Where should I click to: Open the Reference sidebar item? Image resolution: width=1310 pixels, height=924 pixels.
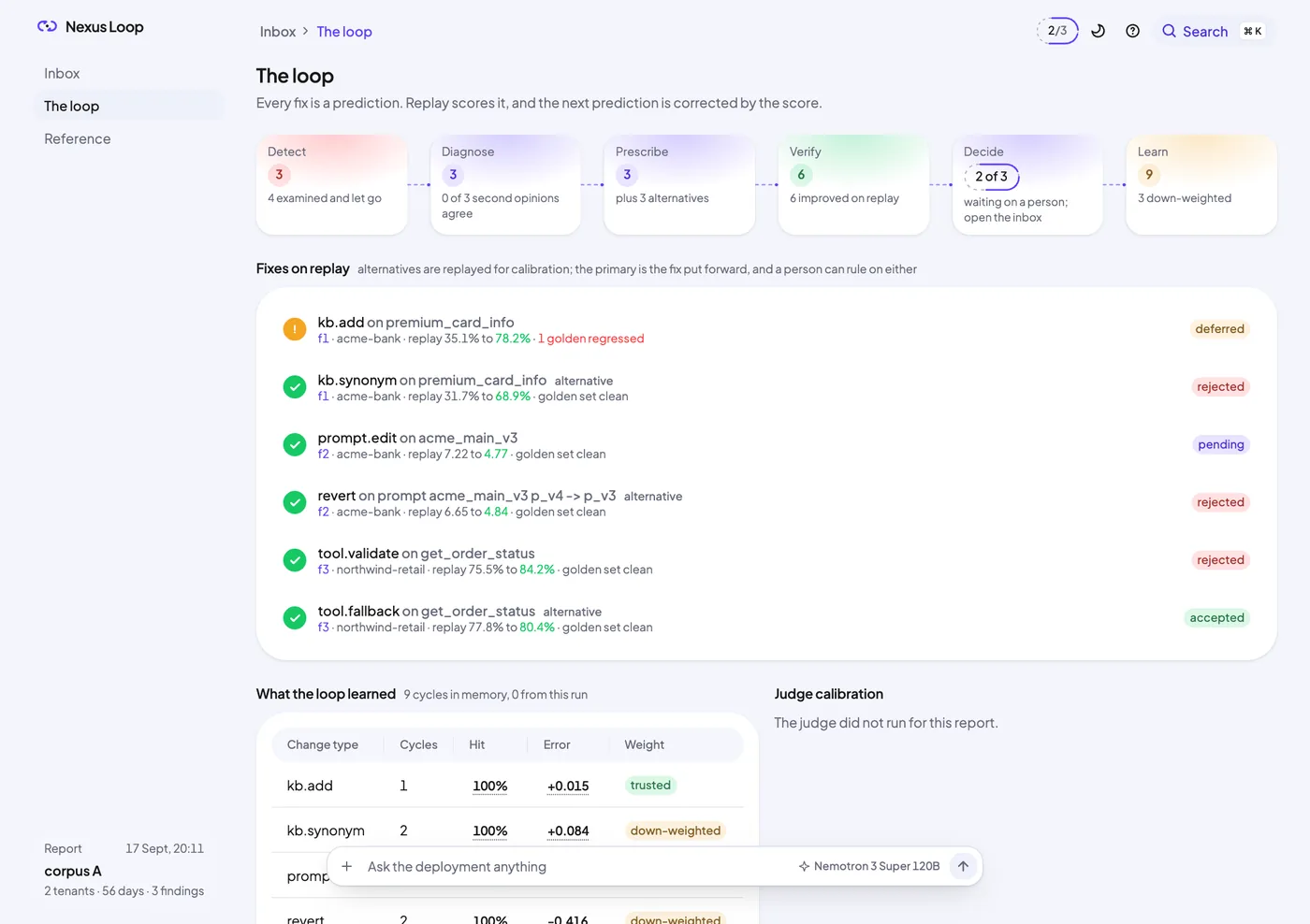(128, 138)
